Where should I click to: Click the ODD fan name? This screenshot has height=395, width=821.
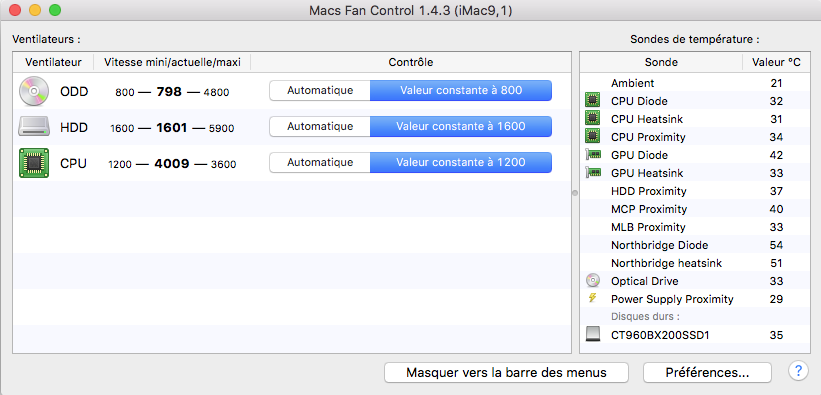74,92
